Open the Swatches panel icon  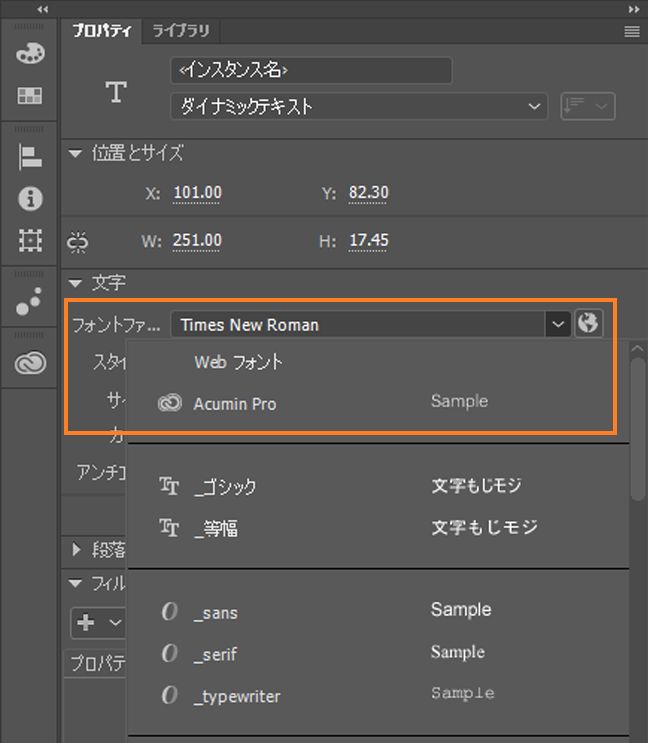pos(29,95)
